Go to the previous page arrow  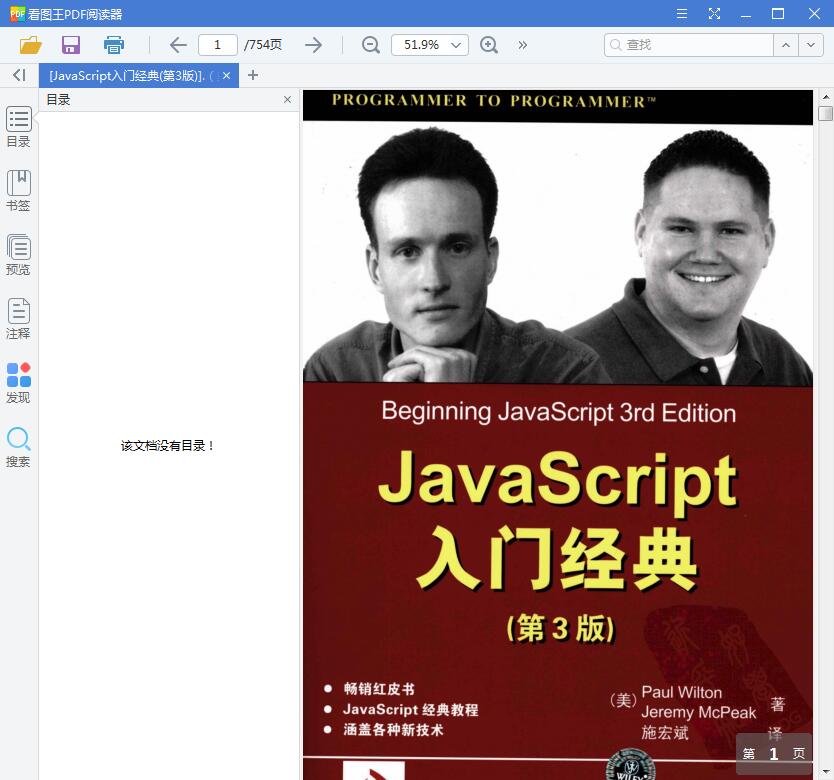(178, 45)
